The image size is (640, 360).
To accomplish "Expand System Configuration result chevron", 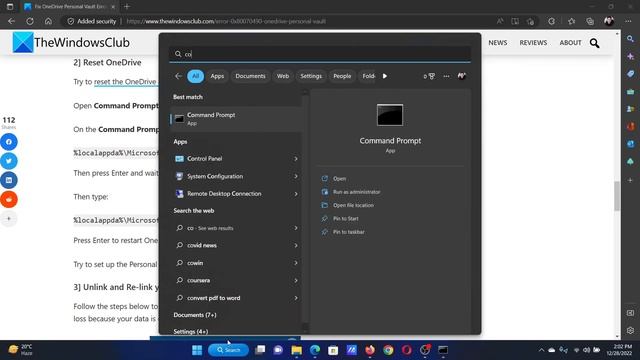I will (296, 176).
